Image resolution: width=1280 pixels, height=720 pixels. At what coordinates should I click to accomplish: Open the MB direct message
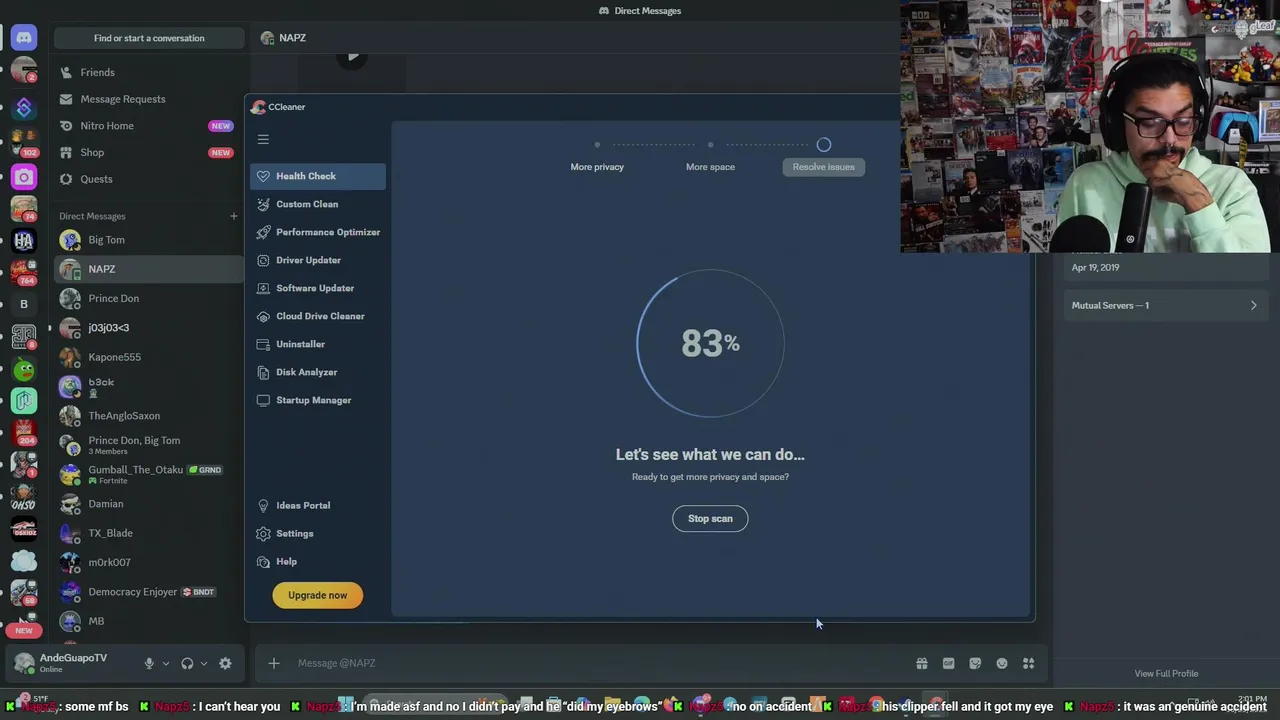148,621
